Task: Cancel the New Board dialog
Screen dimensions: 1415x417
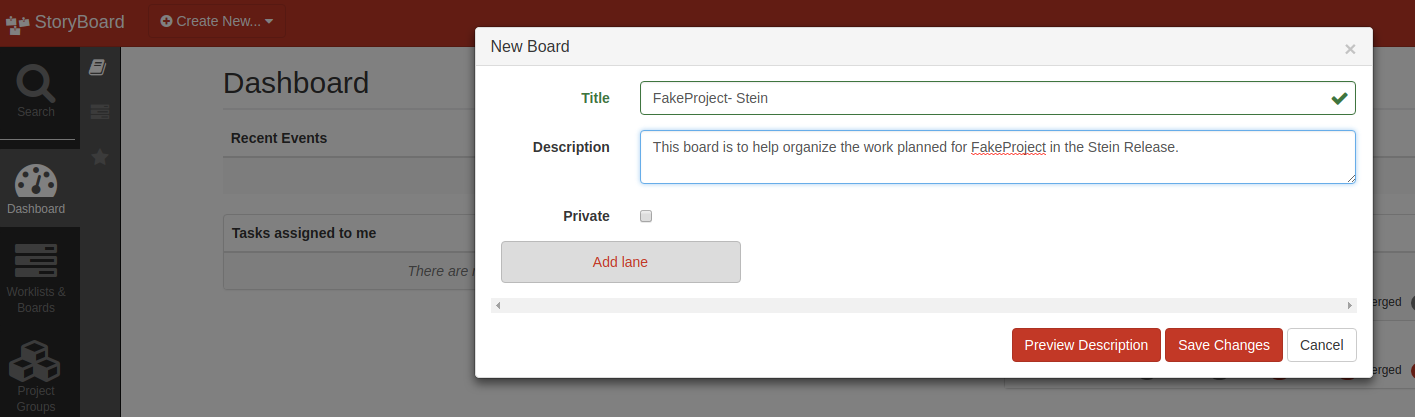Action: [1321, 345]
